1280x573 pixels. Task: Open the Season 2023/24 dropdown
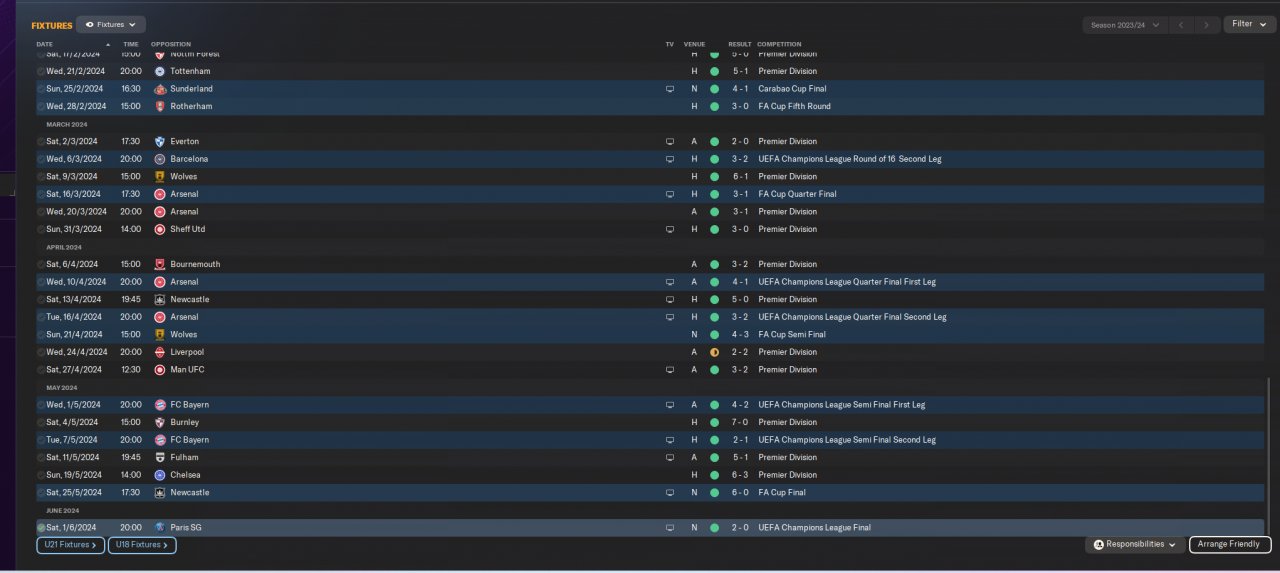tap(1125, 24)
